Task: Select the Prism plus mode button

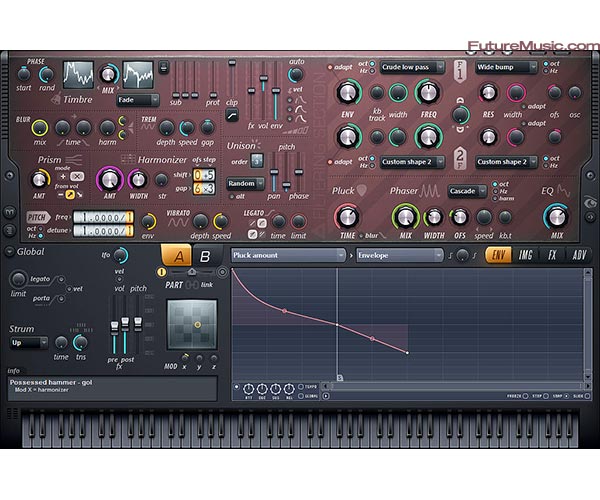Action: click(63, 176)
